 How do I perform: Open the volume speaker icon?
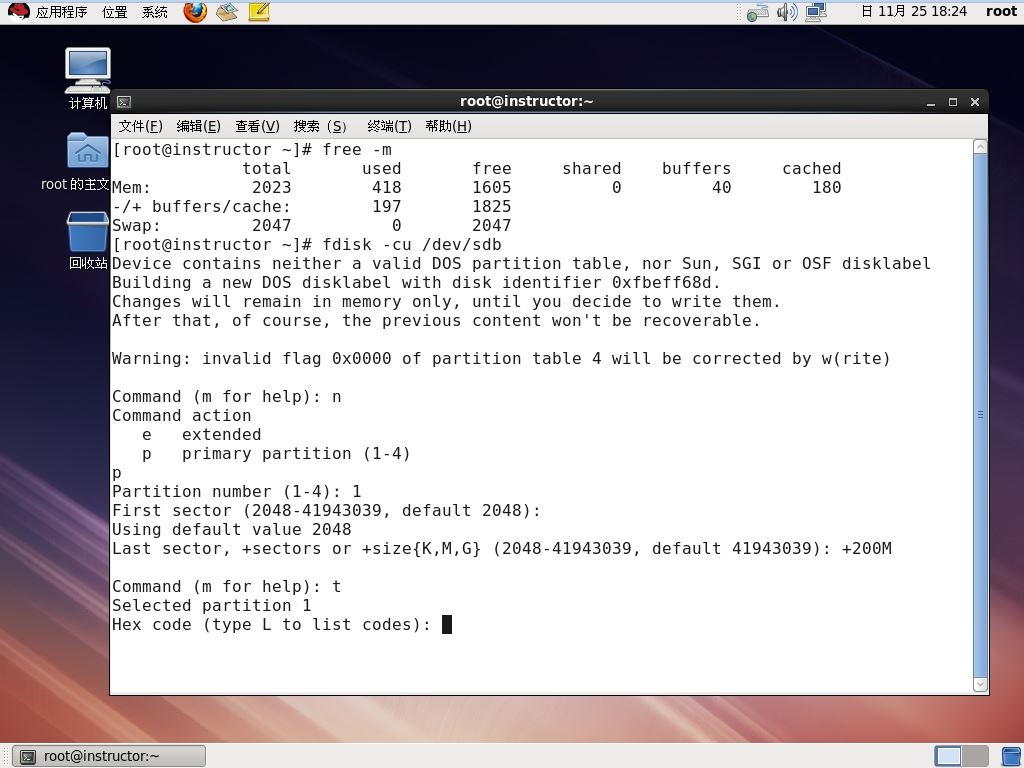pyautogui.click(x=787, y=12)
